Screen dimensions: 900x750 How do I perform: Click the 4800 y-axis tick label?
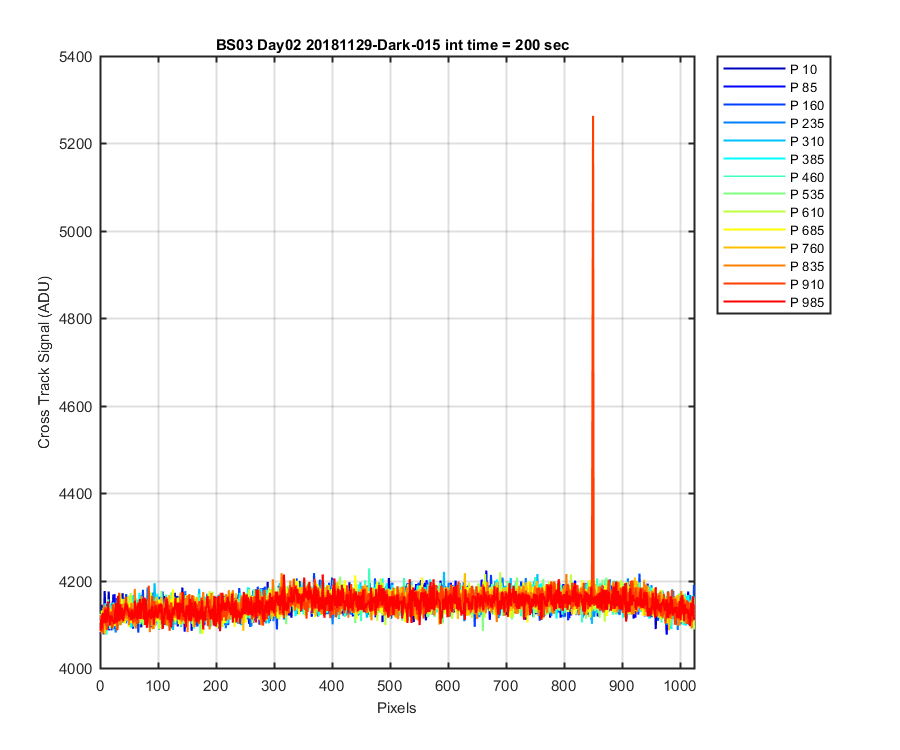click(75, 319)
